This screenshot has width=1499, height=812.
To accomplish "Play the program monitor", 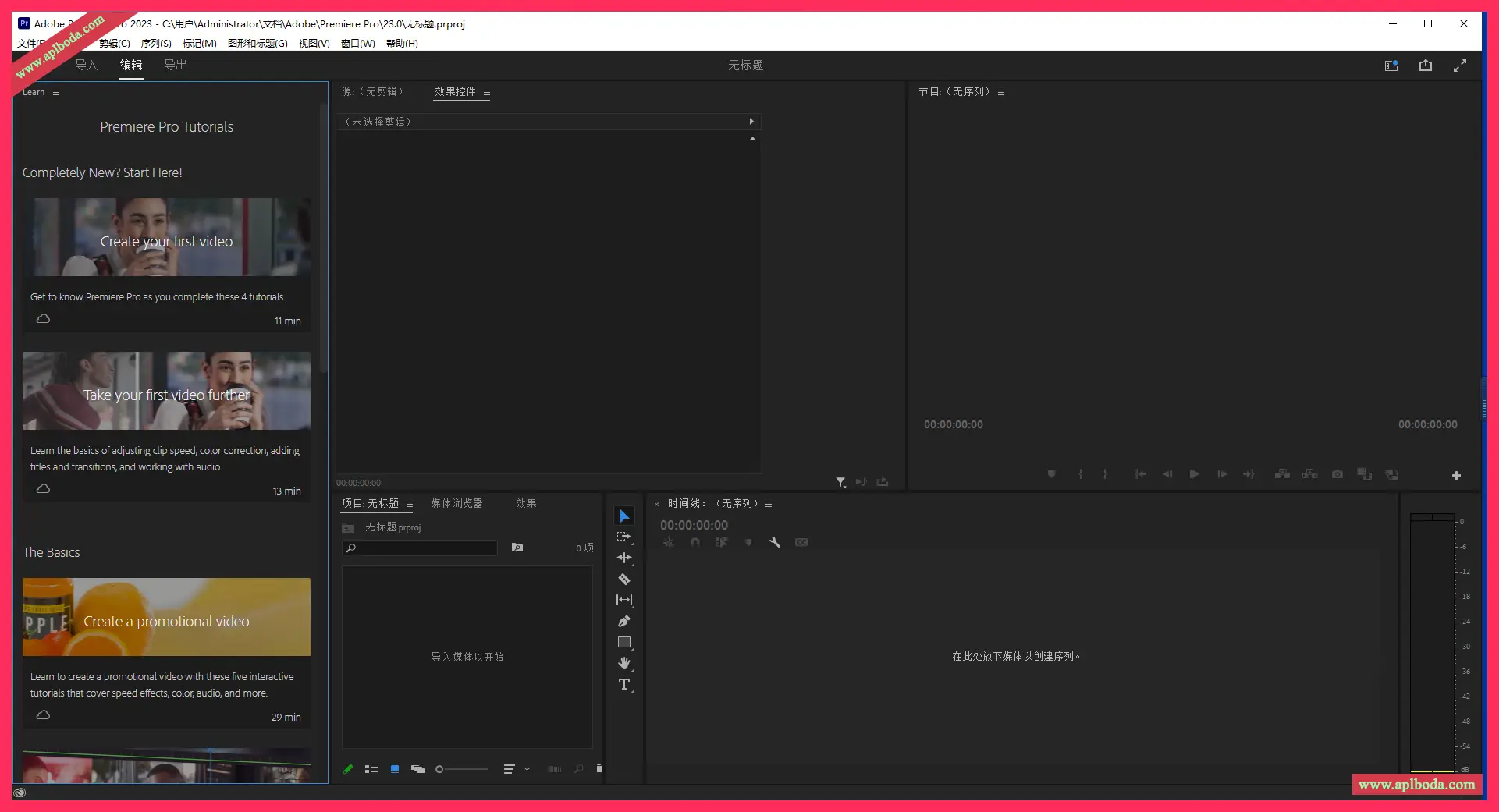I will tap(1194, 473).
